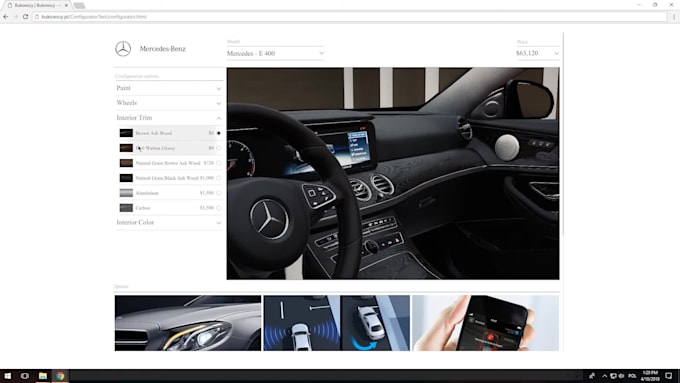Open the Windows notification center icon
Image resolution: width=680 pixels, height=383 pixels.
click(669, 376)
